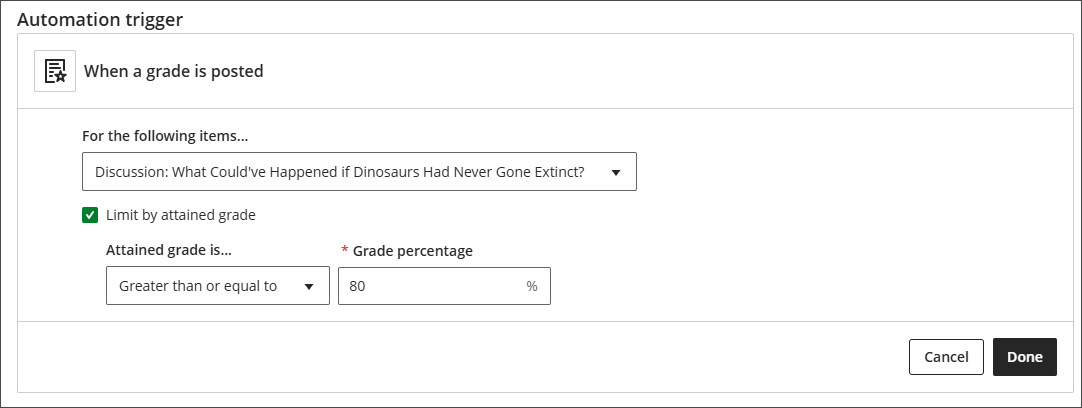Confirm the trigger with the Done button
The width and height of the screenshot is (1082, 408).
point(1024,357)
